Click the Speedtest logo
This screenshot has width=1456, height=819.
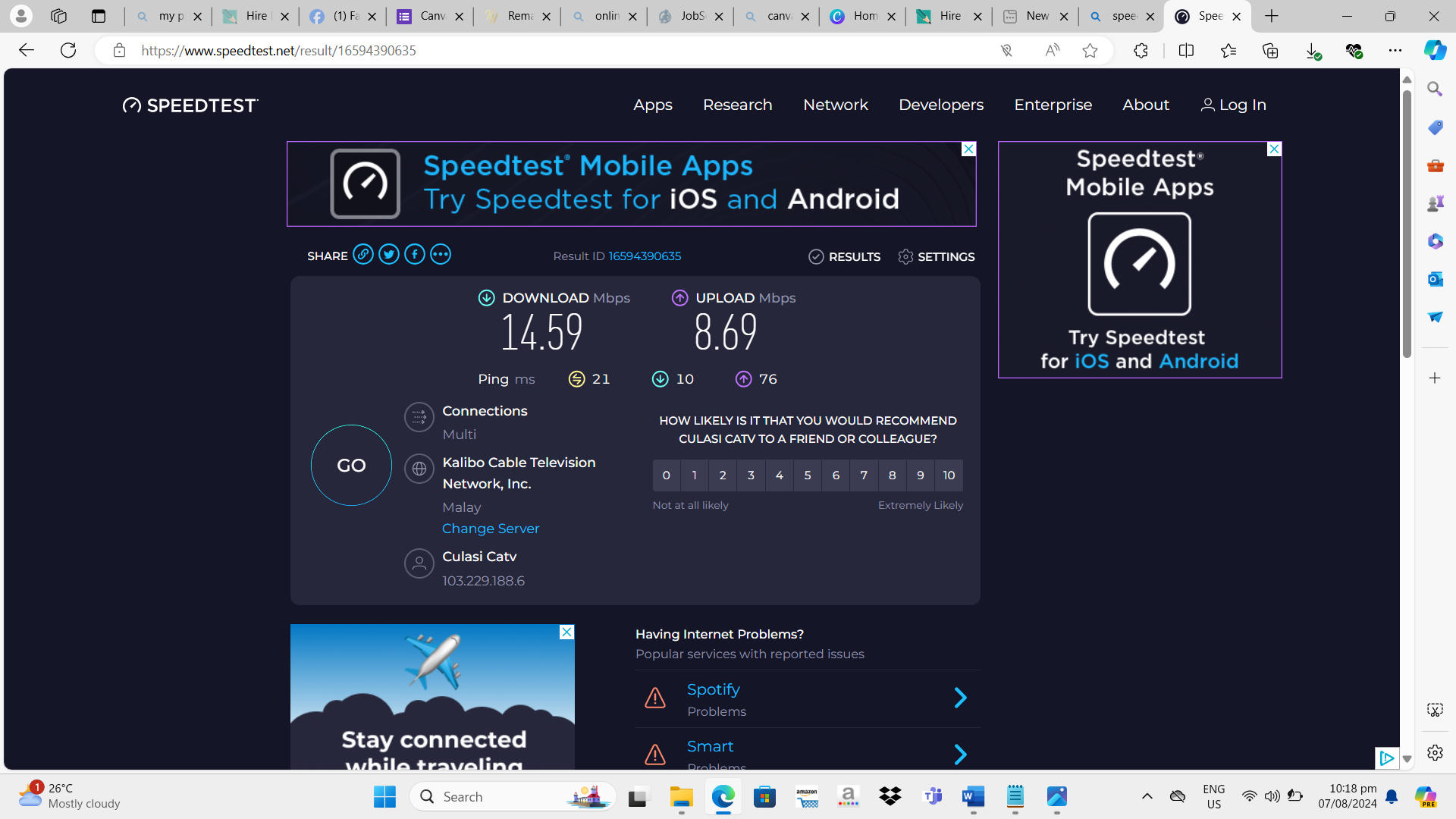[x=190, y=105]
